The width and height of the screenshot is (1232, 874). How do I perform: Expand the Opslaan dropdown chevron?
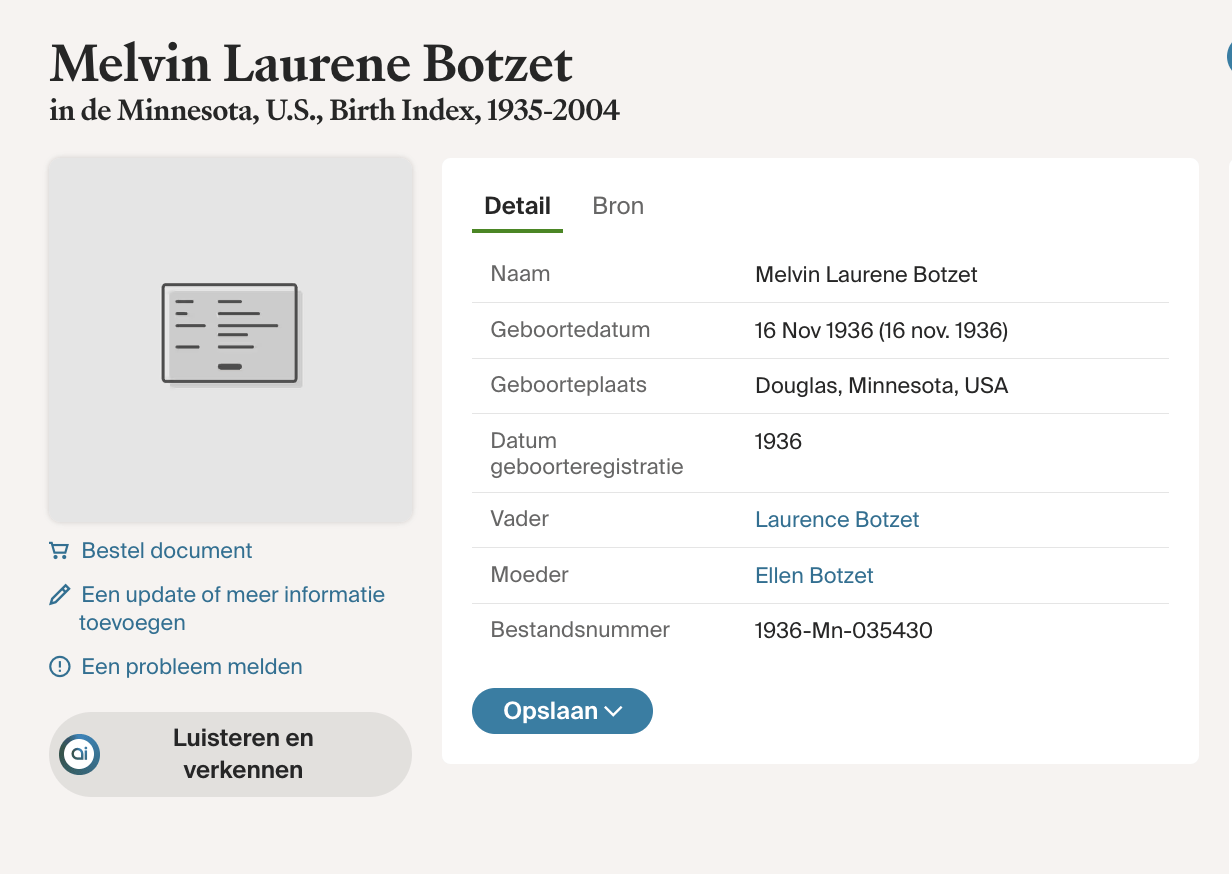(614, 712)
